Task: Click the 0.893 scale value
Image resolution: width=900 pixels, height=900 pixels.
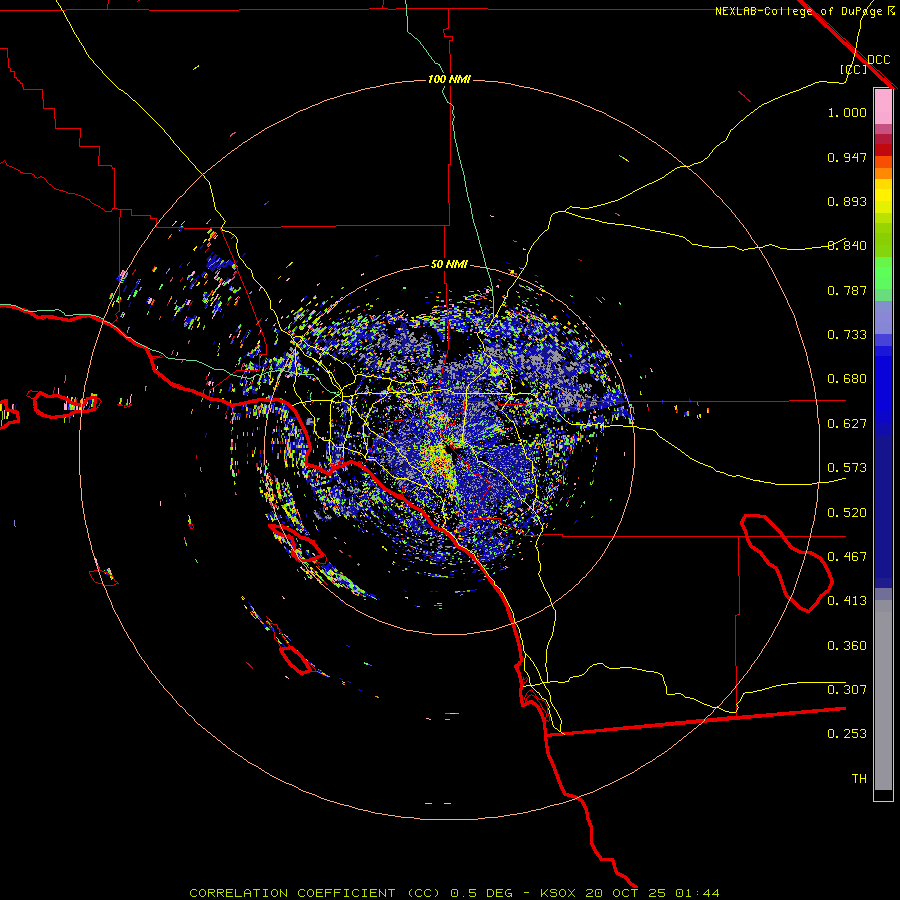Action: (x=847, y=201)
